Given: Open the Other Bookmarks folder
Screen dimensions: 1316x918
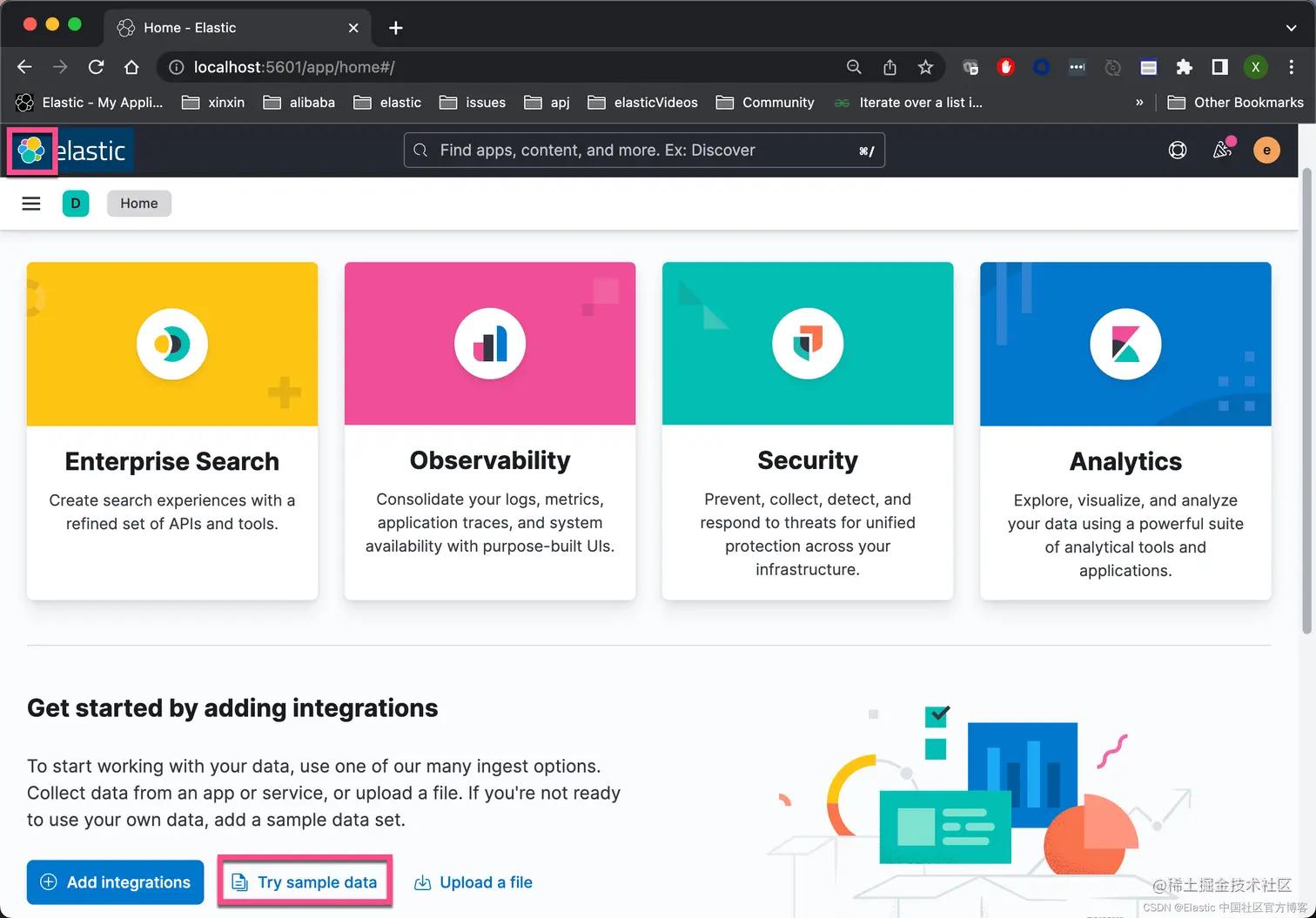Looking at the screenshot, I should 1235,103.
